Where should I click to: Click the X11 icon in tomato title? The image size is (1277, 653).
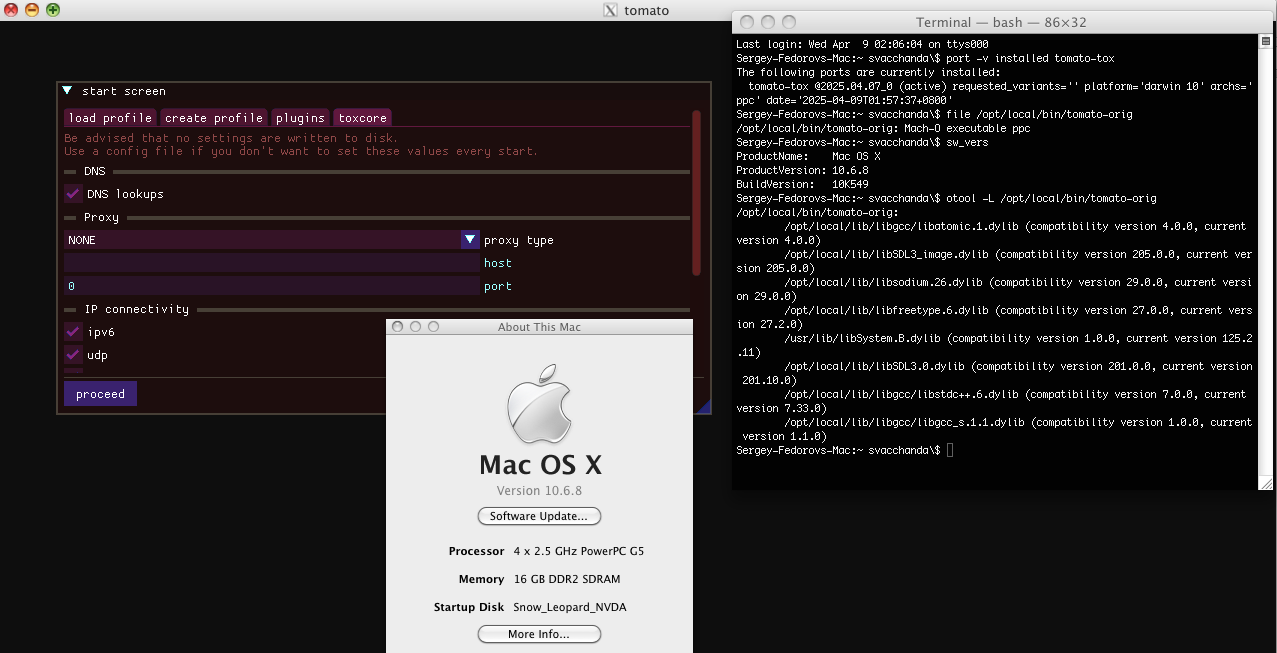pos(610,10)
